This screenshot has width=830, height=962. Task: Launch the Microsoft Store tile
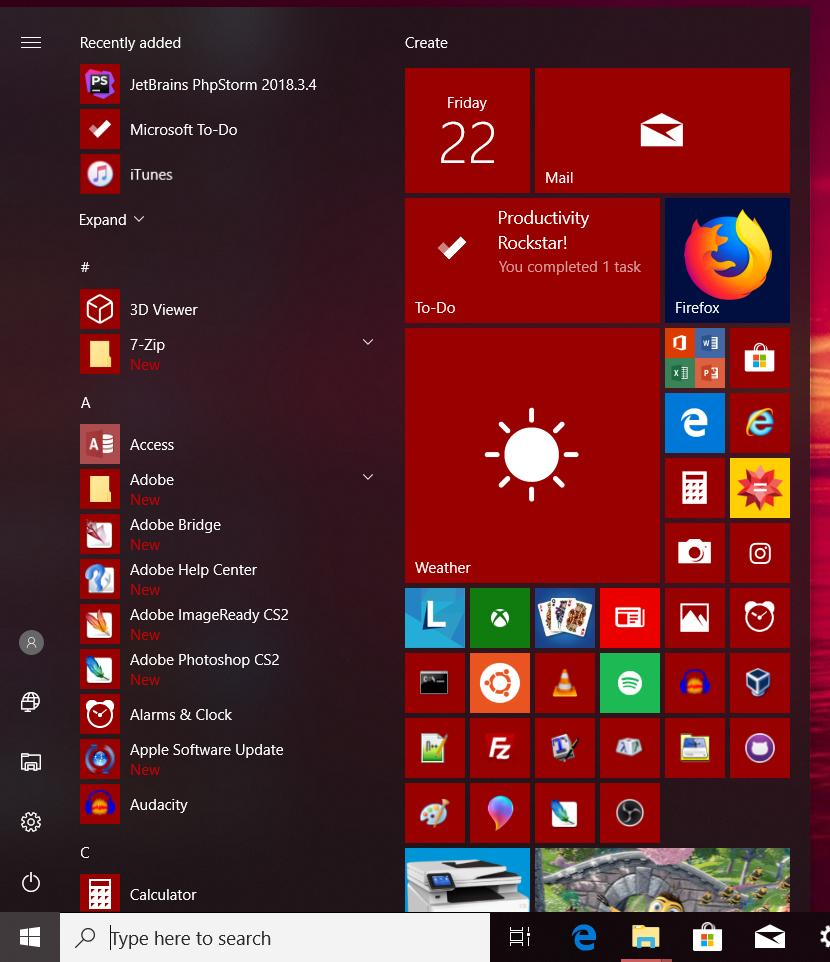coord(759,358)
